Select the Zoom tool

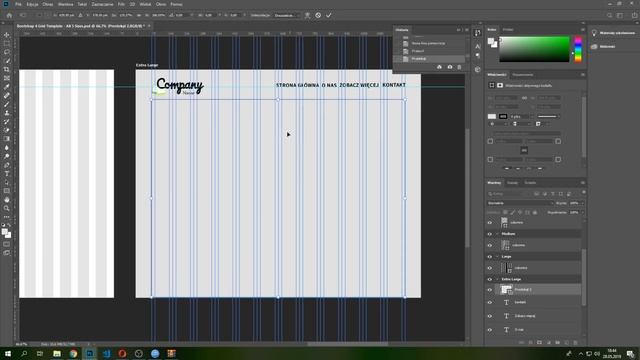tap(7, 208)
